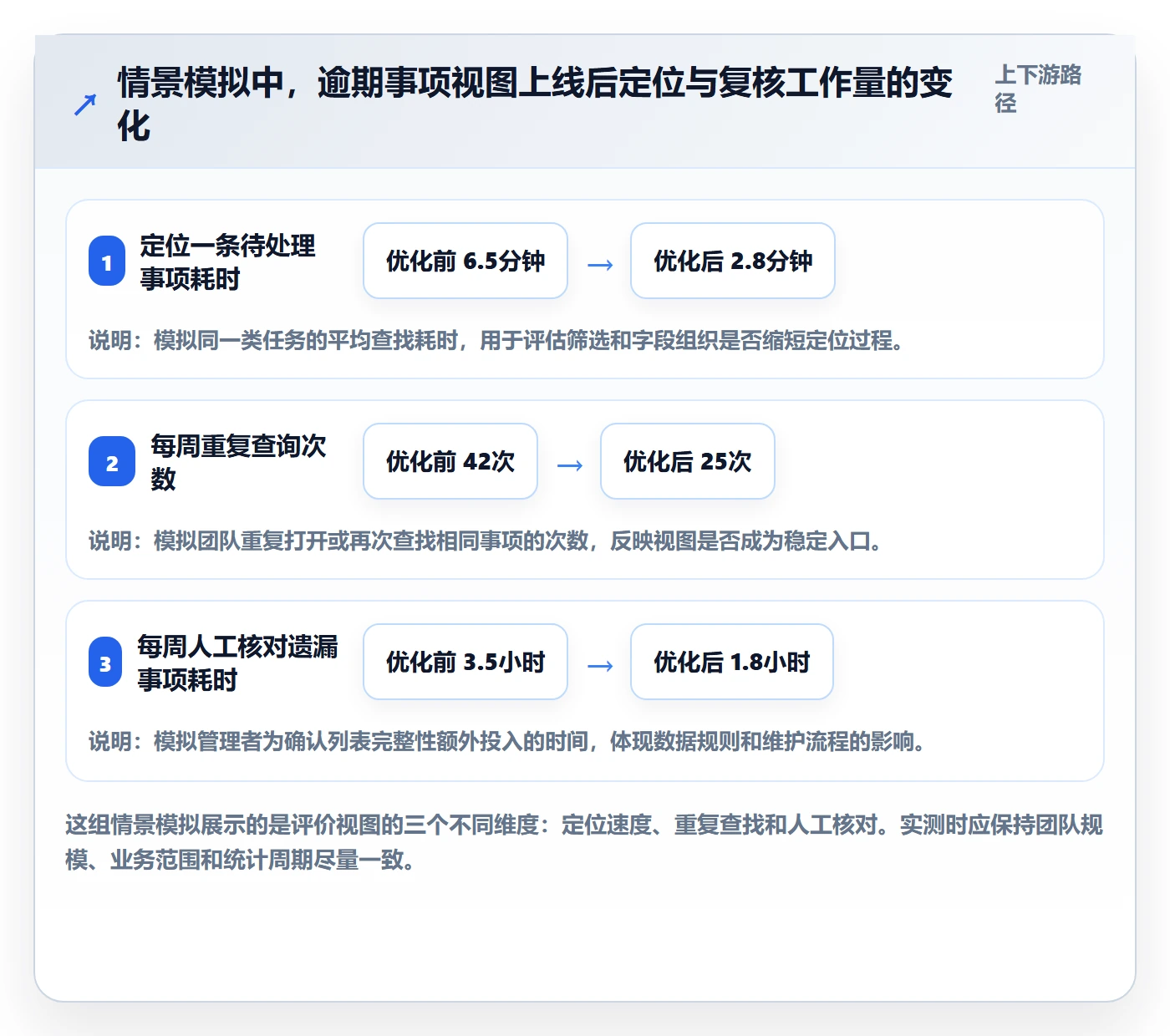This screenshot has width=1170, height=1036.
Task: Click the 优化后 1.8小时 value chip
Action: click(x=732, y=662)
